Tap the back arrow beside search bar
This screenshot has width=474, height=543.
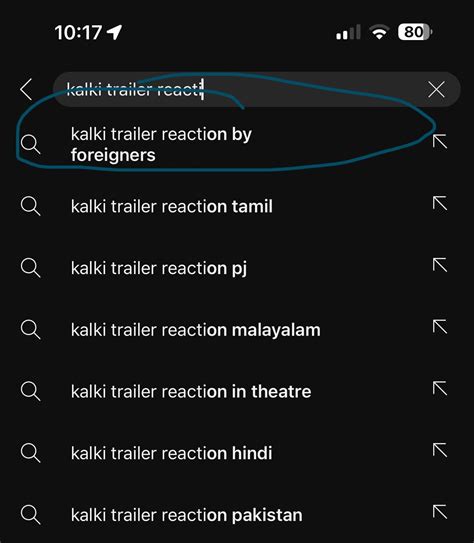coord(26,89)
